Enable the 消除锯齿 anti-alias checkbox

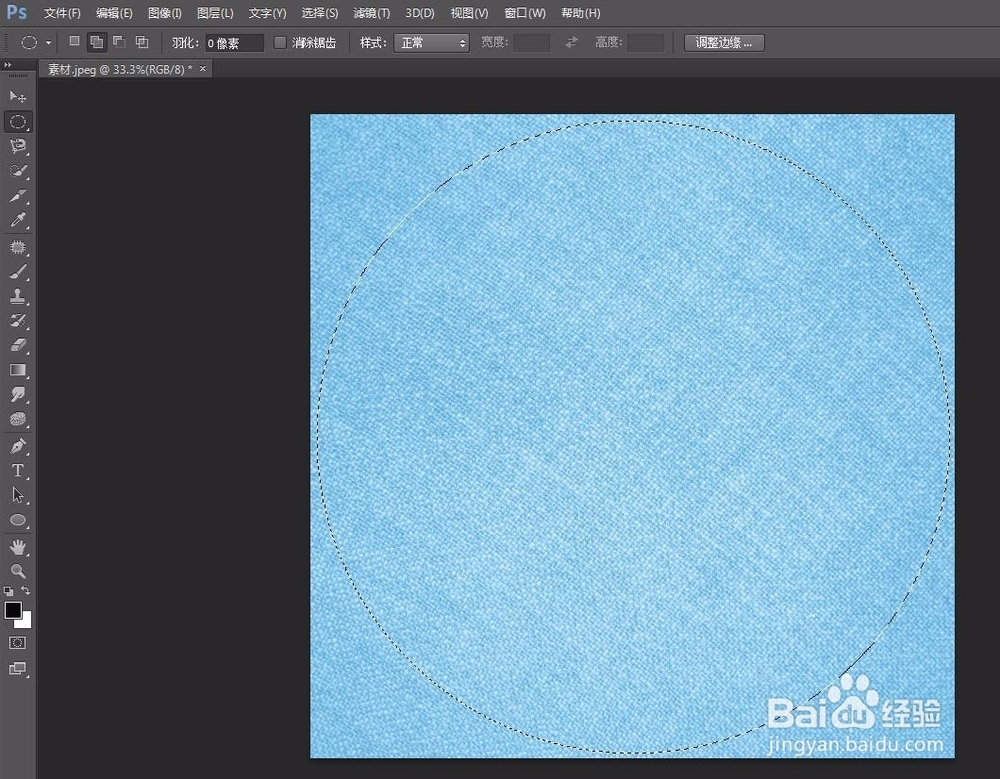tap(279, 42)
